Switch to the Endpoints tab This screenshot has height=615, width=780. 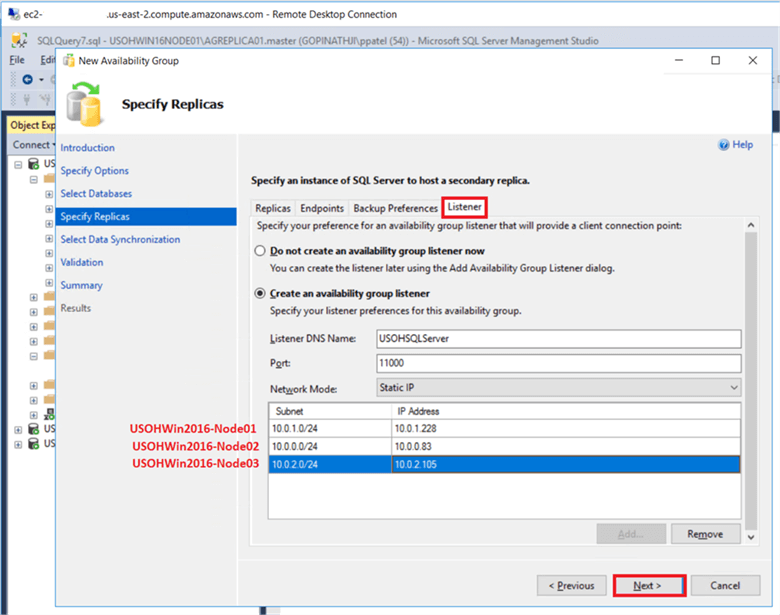click(322, 208)
